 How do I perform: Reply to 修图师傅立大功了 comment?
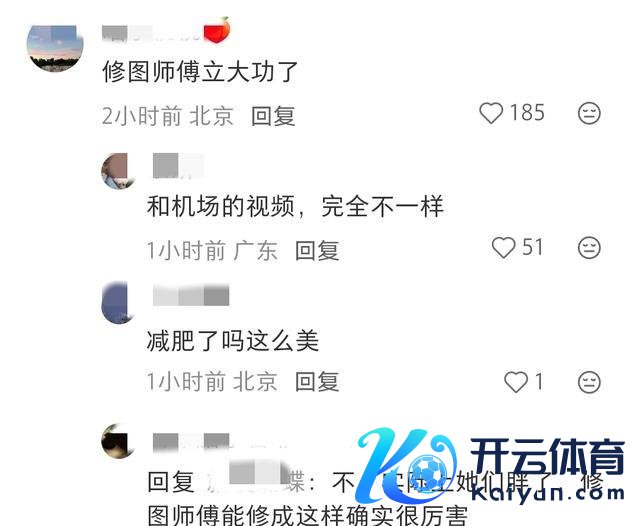(x=273, y=116)
